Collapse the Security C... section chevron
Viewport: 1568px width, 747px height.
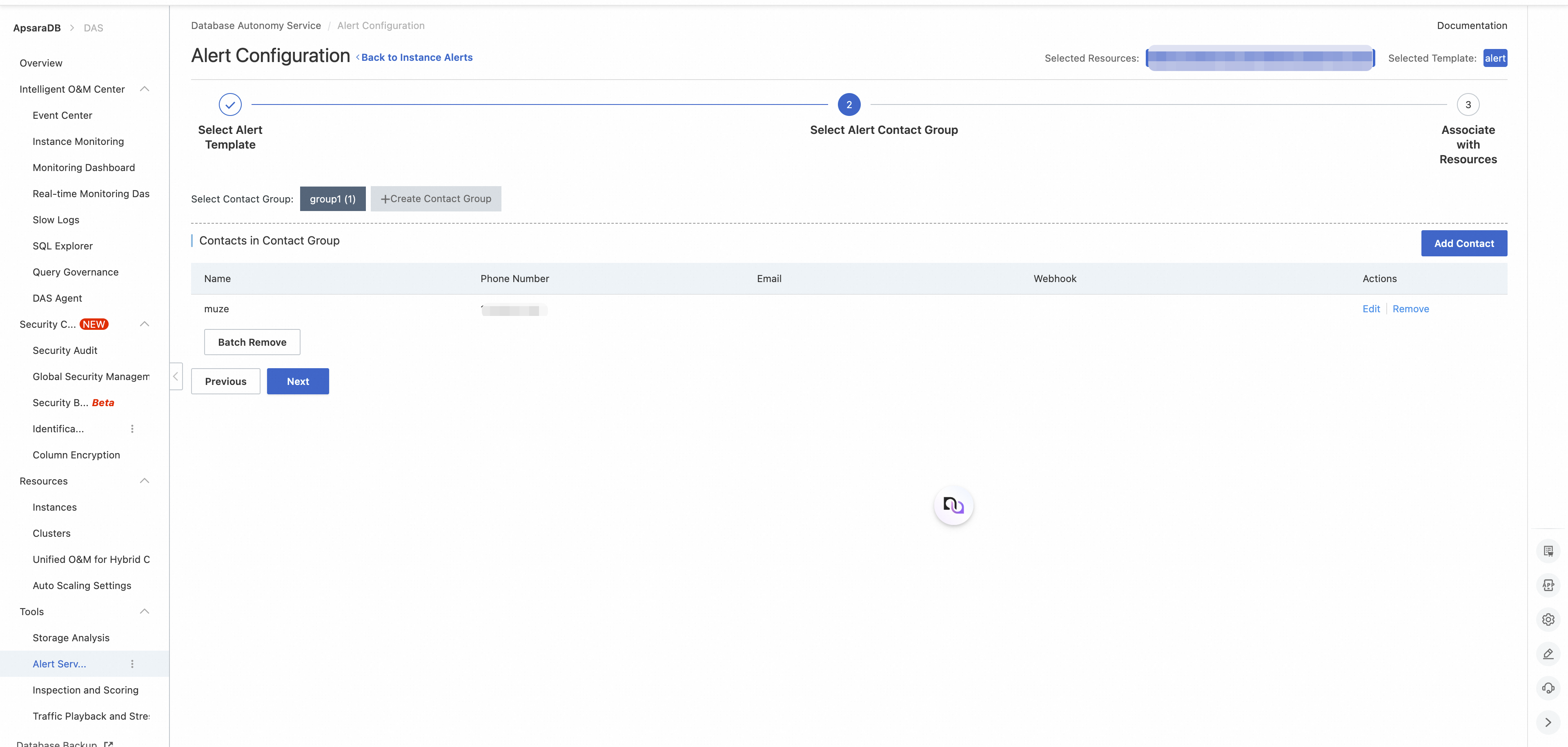tap(144, 324)
